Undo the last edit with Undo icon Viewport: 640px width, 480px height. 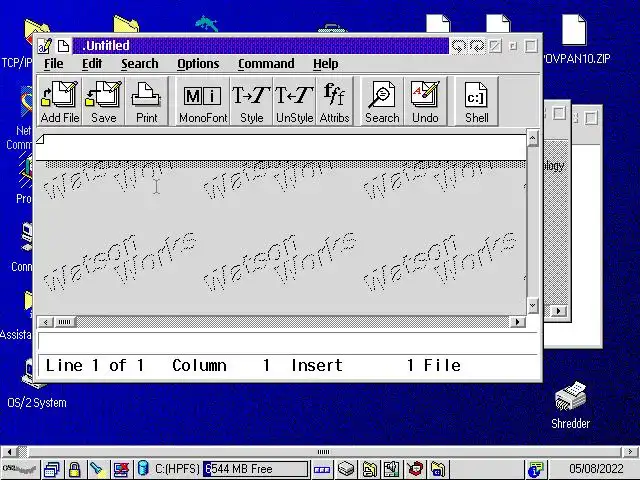425,101
